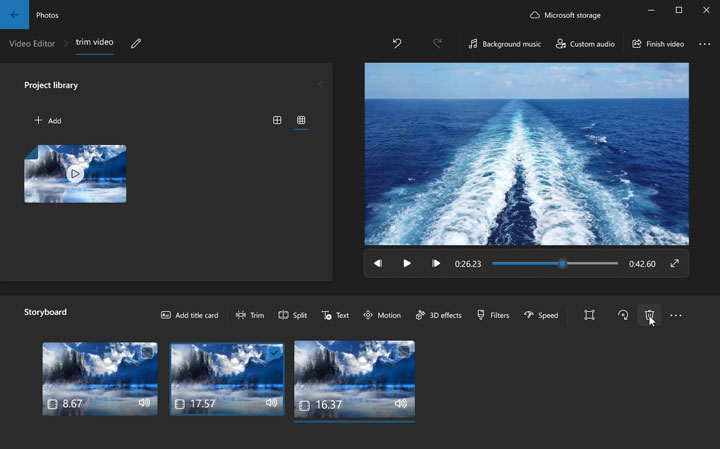Open the storyboard more options menu
Screen dimensions: 720x449
676,315
